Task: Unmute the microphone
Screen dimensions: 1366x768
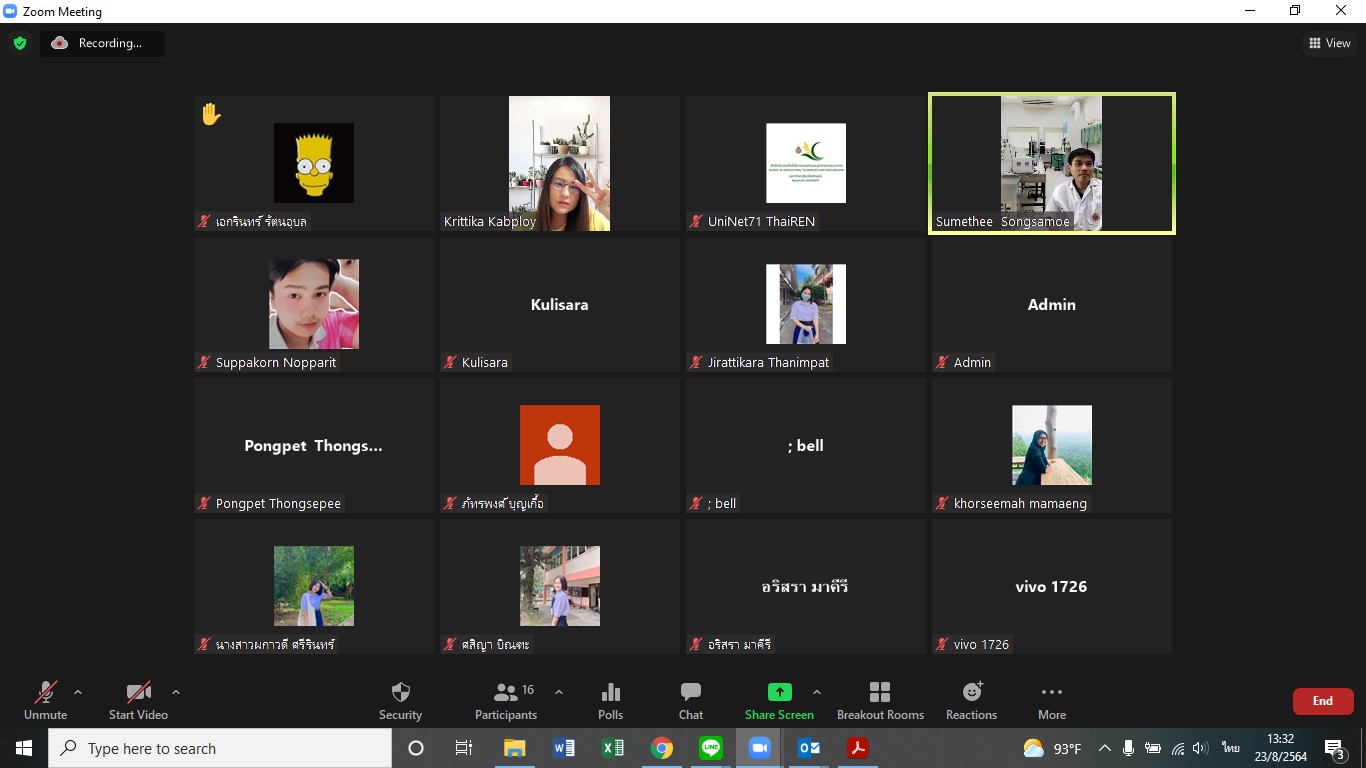Action: [45, 700]
